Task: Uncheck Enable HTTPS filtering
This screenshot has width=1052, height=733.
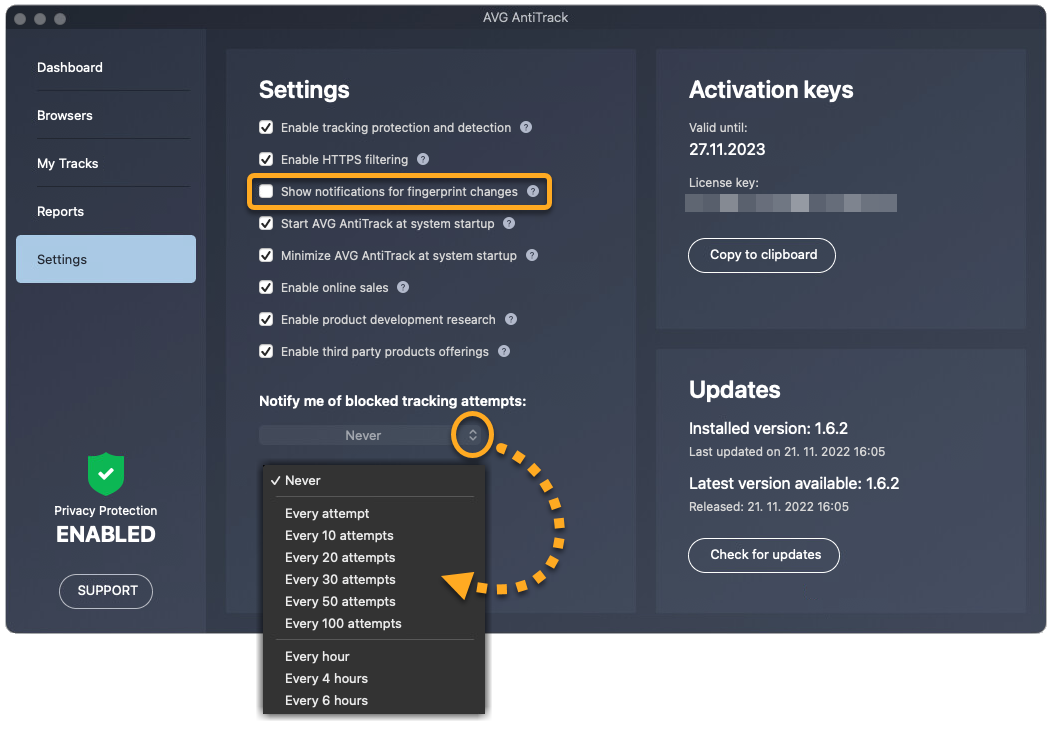Action: click(266, 160)
